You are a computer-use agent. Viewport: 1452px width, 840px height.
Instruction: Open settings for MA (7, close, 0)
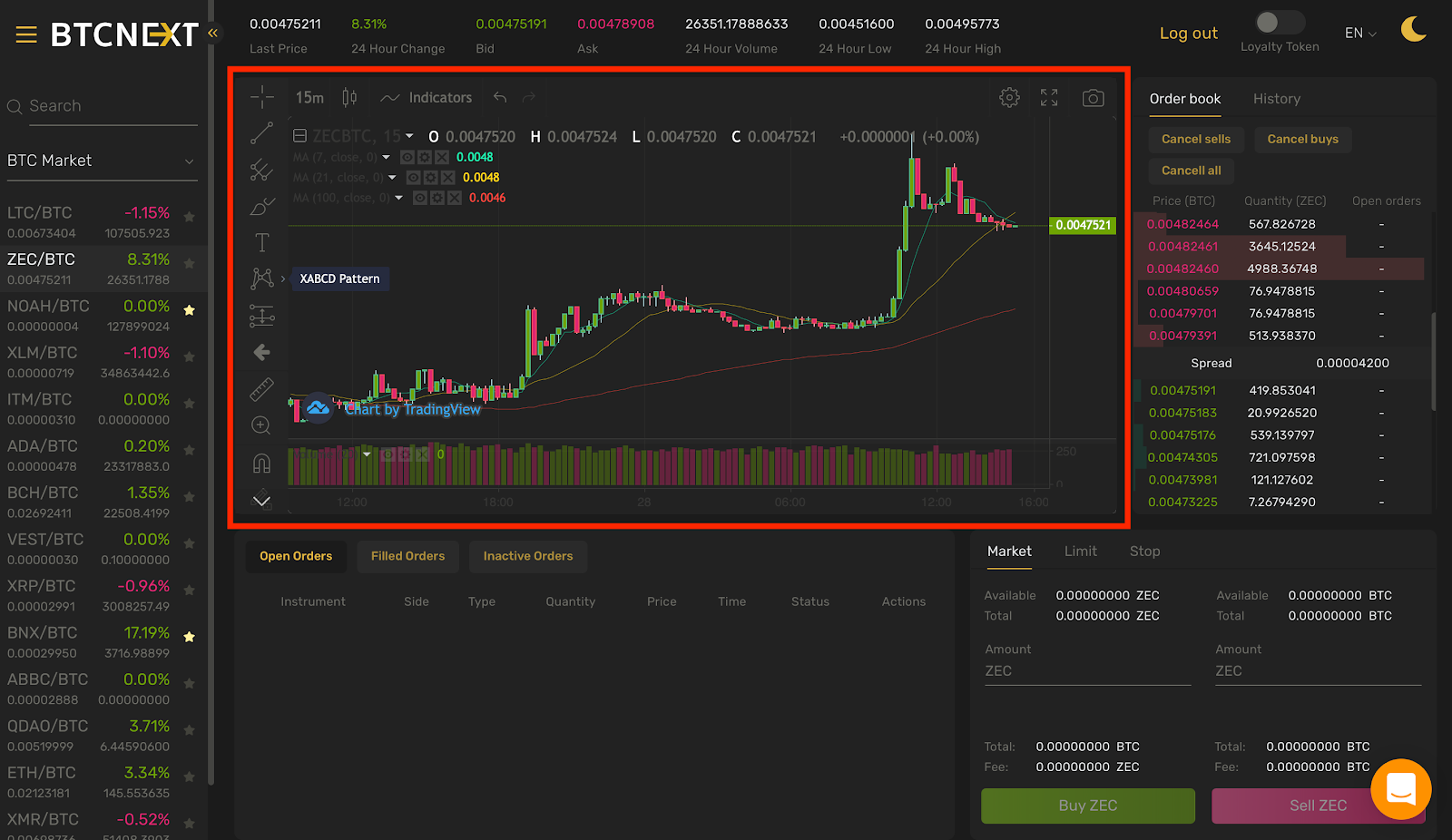click(x=424, y=157)
